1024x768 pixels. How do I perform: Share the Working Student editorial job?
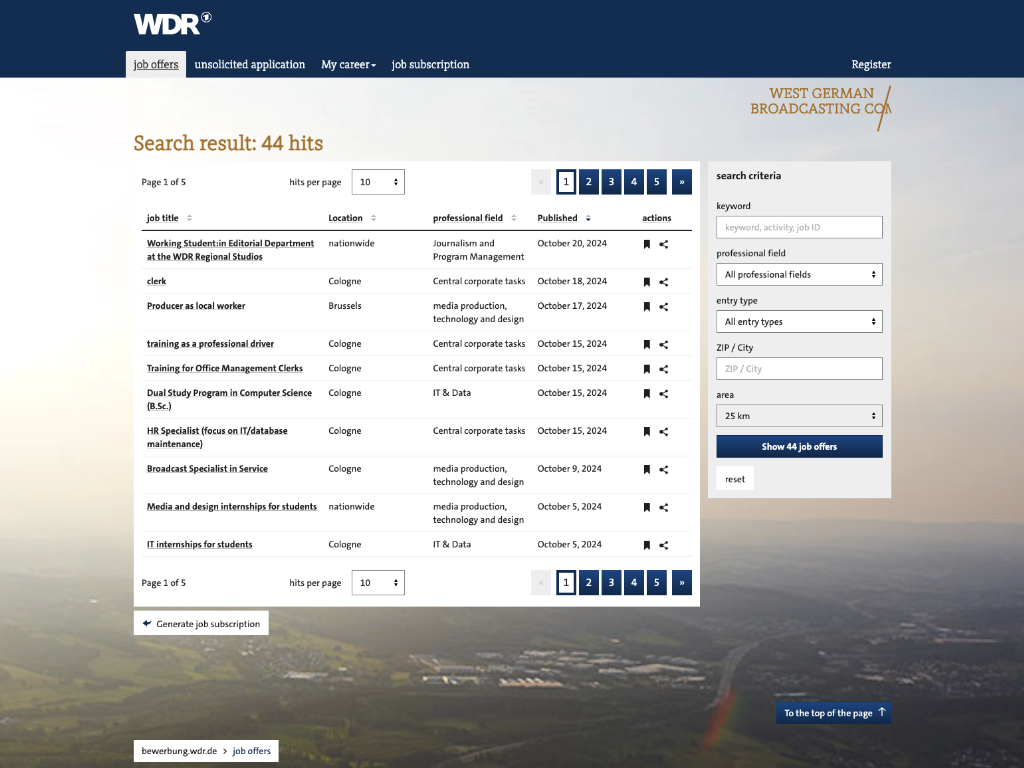pyautogui.click(x=664, y=244)
